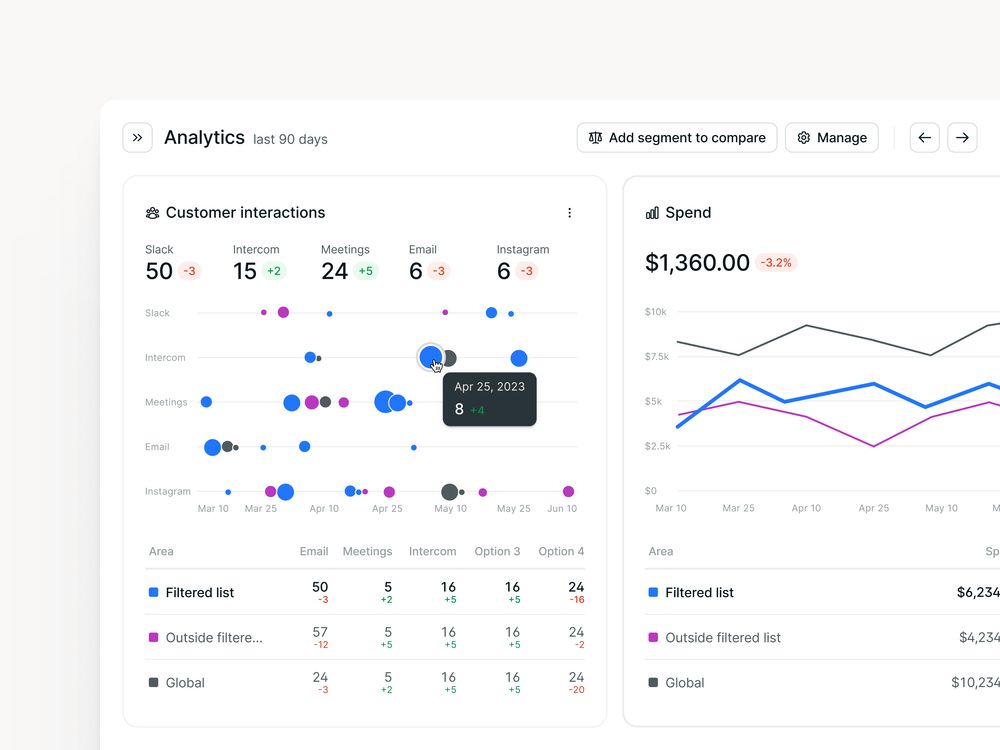Click the Spend bar chart icon
This screenshot has width=1000, height=750.
point(652,213)
